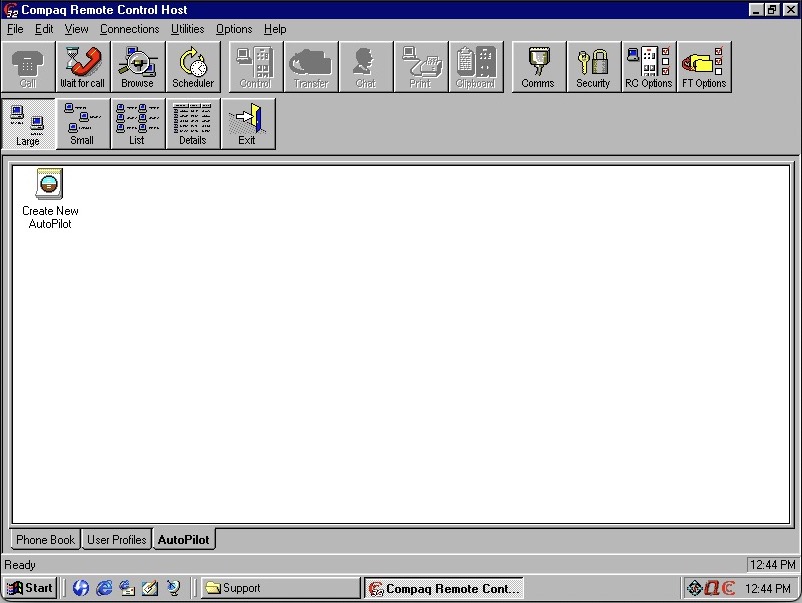Viewport: 802px width, 603px height.
Task: Click the Call toolbar icon
Action: coord(28,66)
